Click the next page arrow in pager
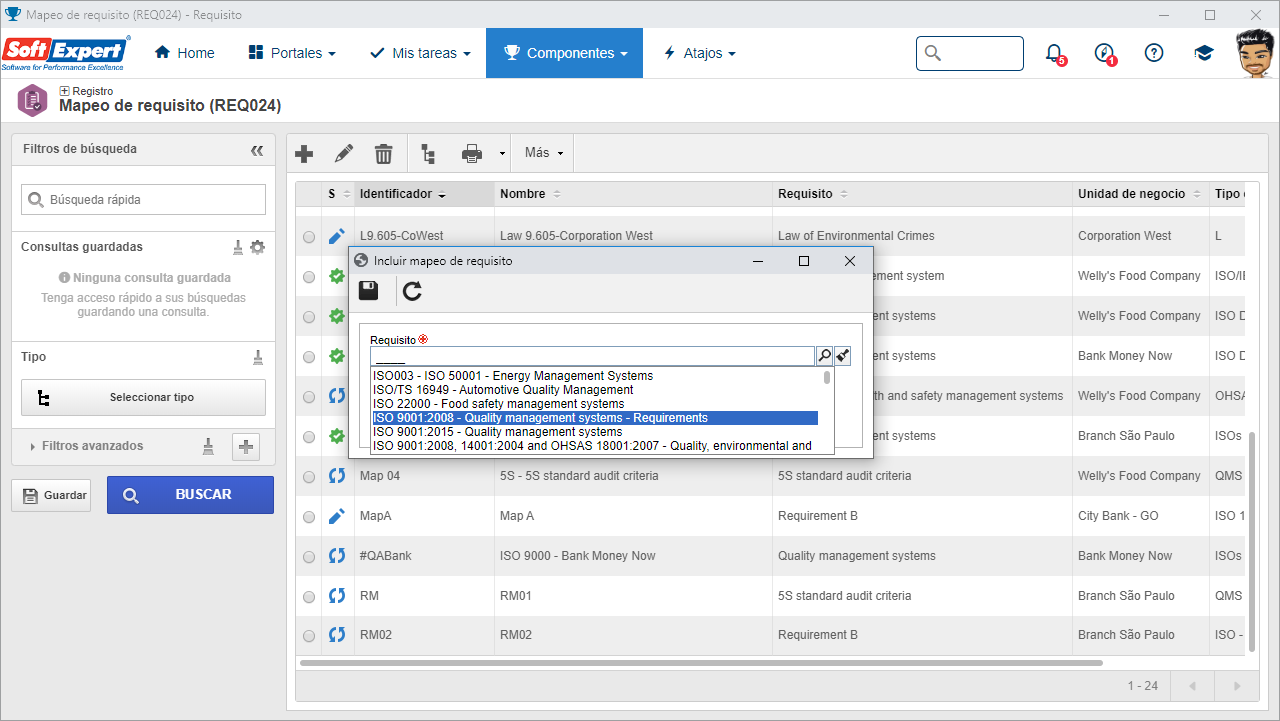The height and width of the screenshot is (721, 1280). pos(1237,686)
